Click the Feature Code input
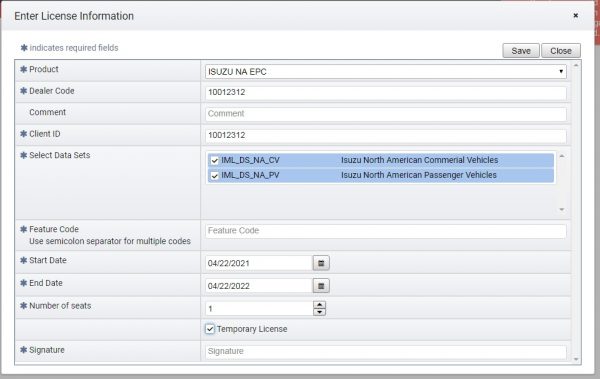The height and width of the screenshot is (379, 600). coord(386,231)
